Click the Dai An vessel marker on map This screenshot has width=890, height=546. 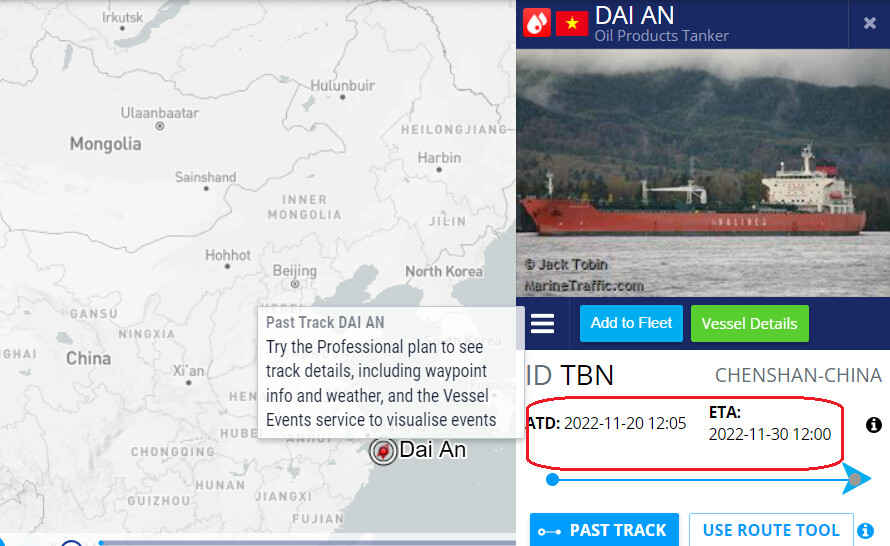point(383,451)
